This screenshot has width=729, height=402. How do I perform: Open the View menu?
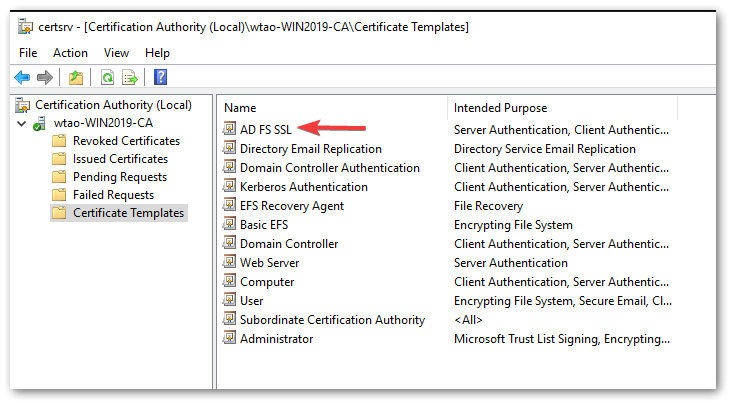[x=116, y=52]
